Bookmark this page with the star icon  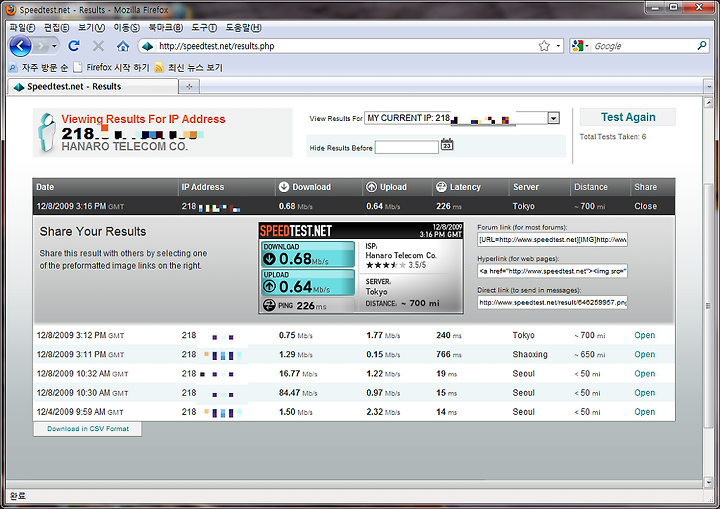pos(544,46)
